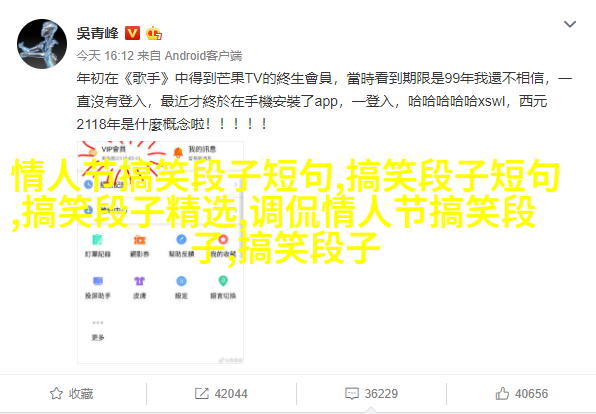
Task: Click the 今天 16:12 timestamp
Action: (105, 56)
